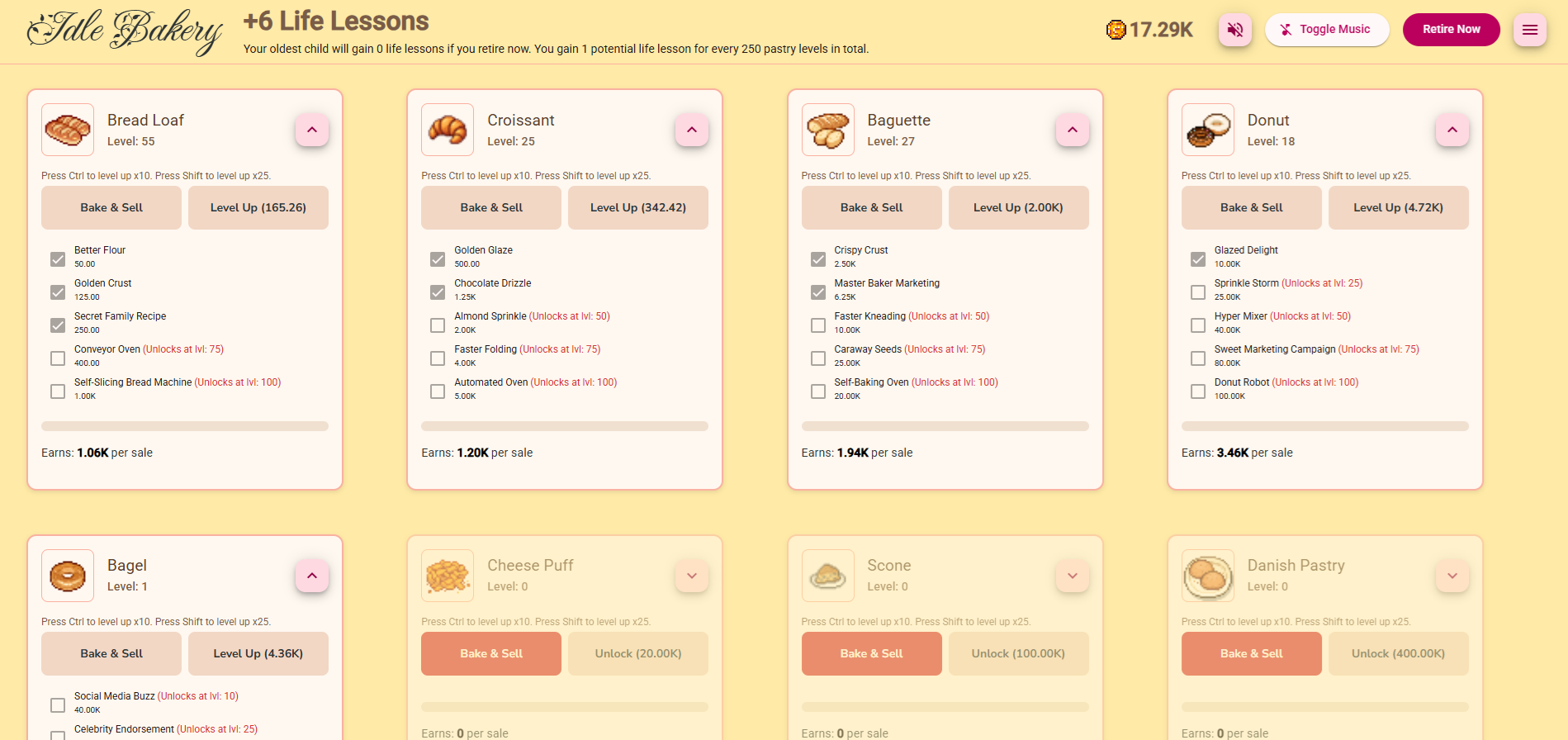The width and height of the screenshot is (1568, 740).
Task: Click the Bread Loaf icon
Action: click(67, 130)
